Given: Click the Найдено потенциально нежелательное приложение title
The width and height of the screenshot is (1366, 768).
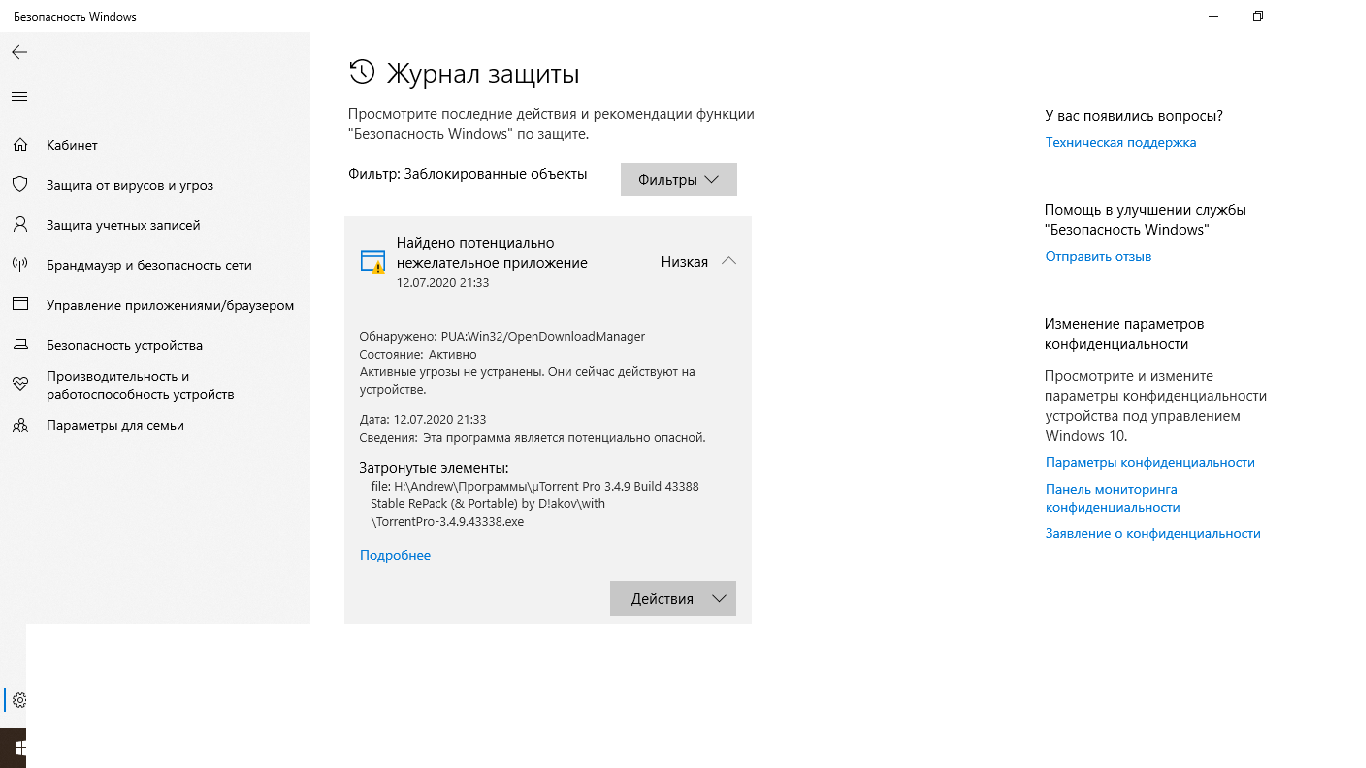Looking at the screenshot, I should [492, 253].
